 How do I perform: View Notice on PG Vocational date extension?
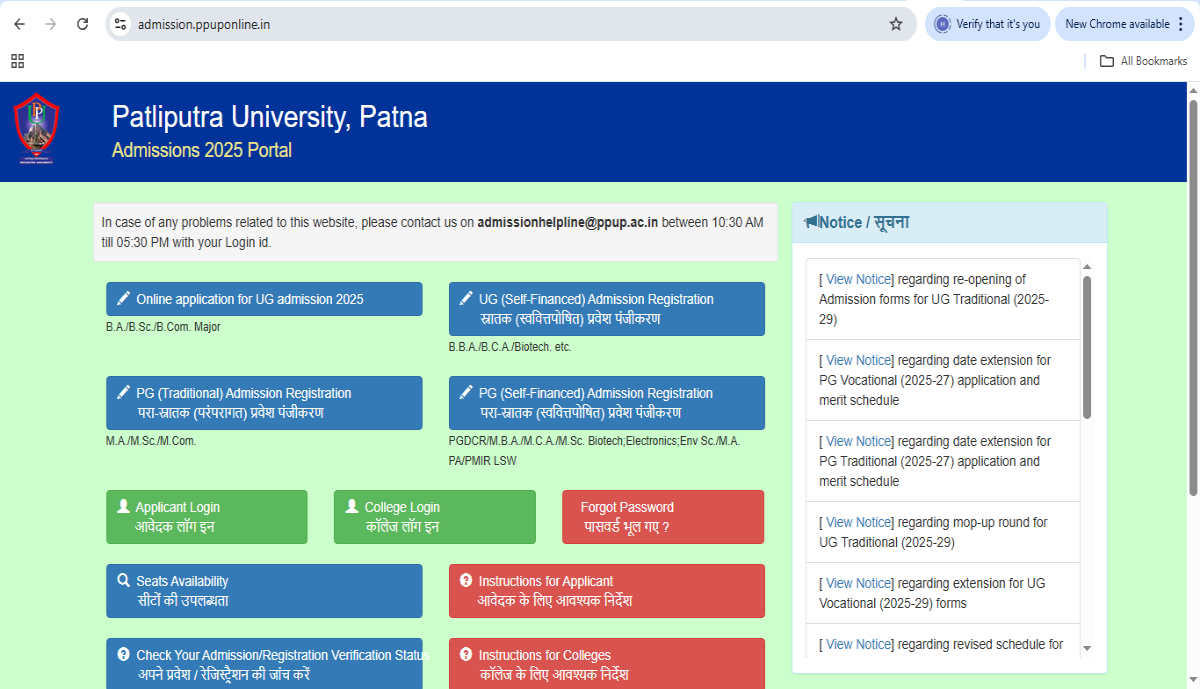click(x=858, y=360)
